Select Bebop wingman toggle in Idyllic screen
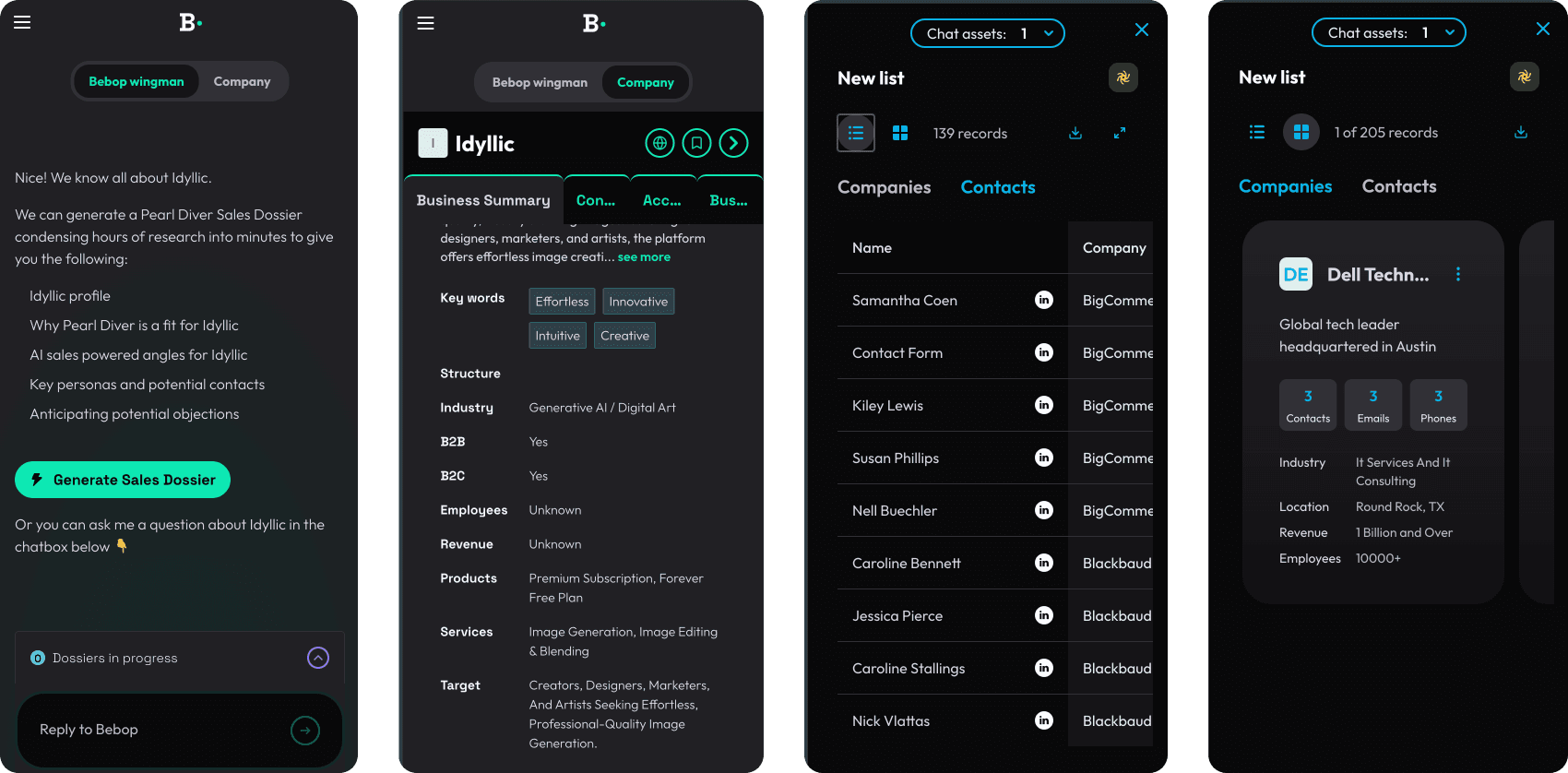1568x773 pixels. pos(540,82)
